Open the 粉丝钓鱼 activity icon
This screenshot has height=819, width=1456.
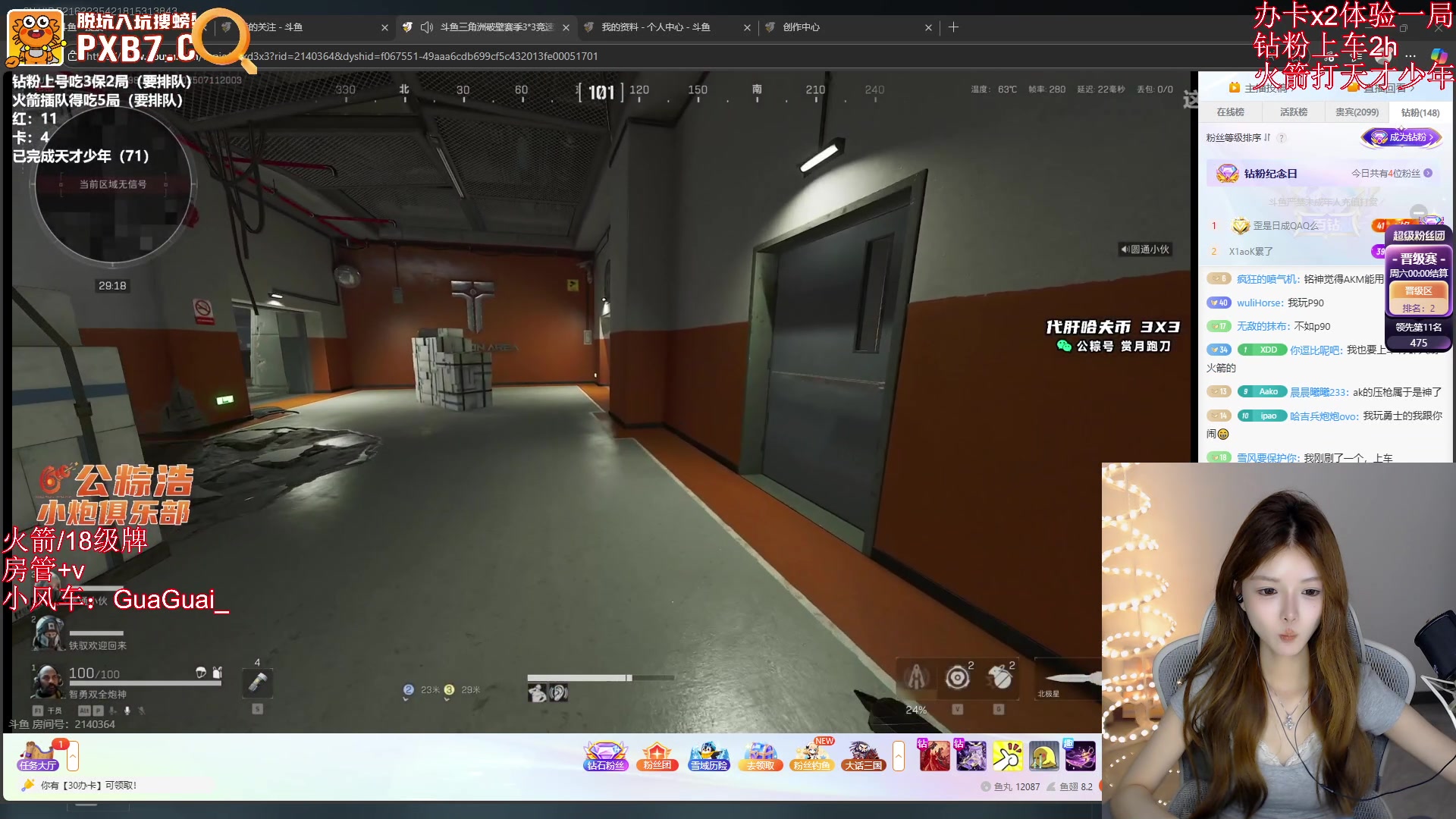tap(811, 755)
